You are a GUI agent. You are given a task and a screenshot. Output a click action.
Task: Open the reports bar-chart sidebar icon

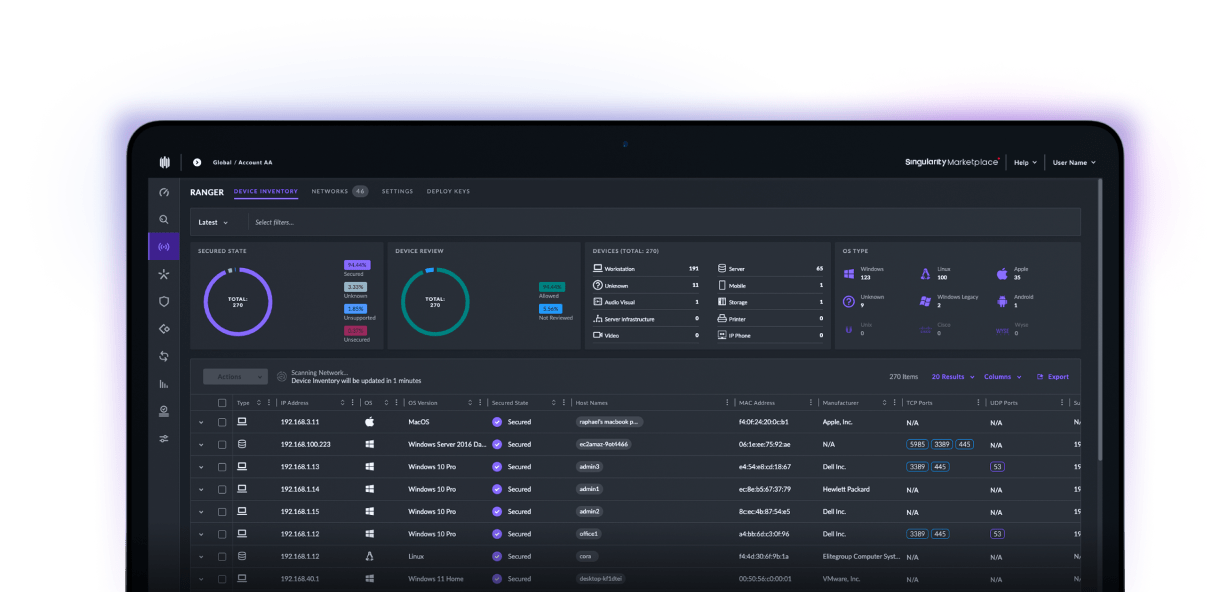pyautogui.click(x=164, y=383)
